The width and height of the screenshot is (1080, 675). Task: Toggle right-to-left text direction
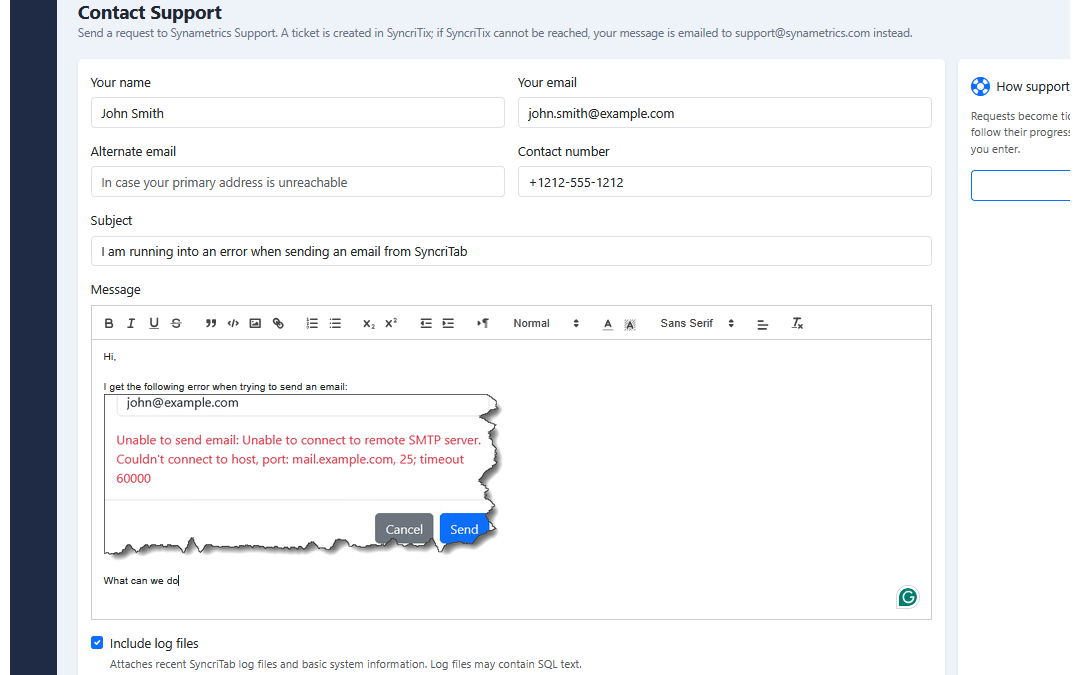pyautogui.click(x=483, y=323)
